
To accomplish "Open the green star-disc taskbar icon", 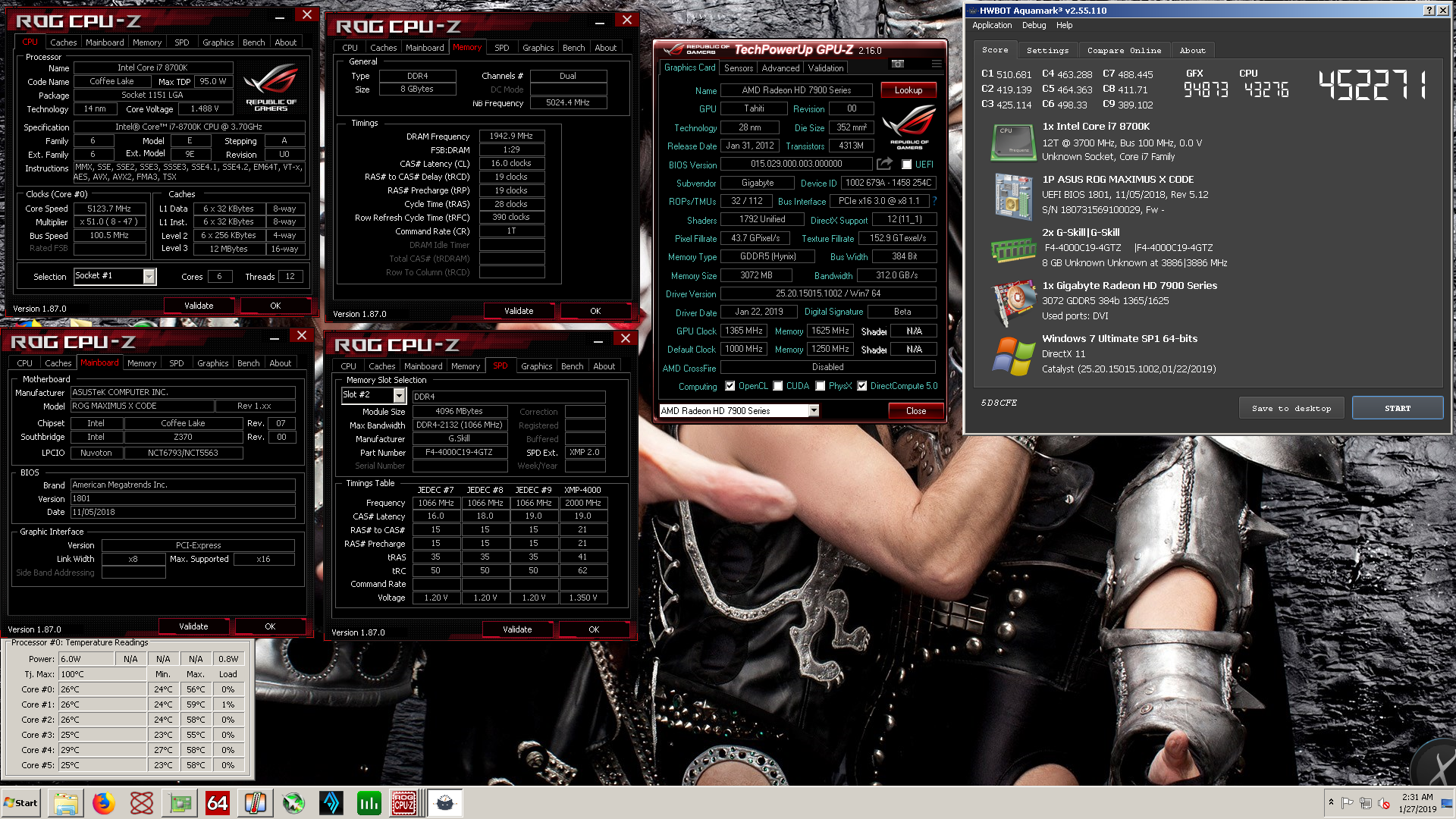I will coord(293,802).
